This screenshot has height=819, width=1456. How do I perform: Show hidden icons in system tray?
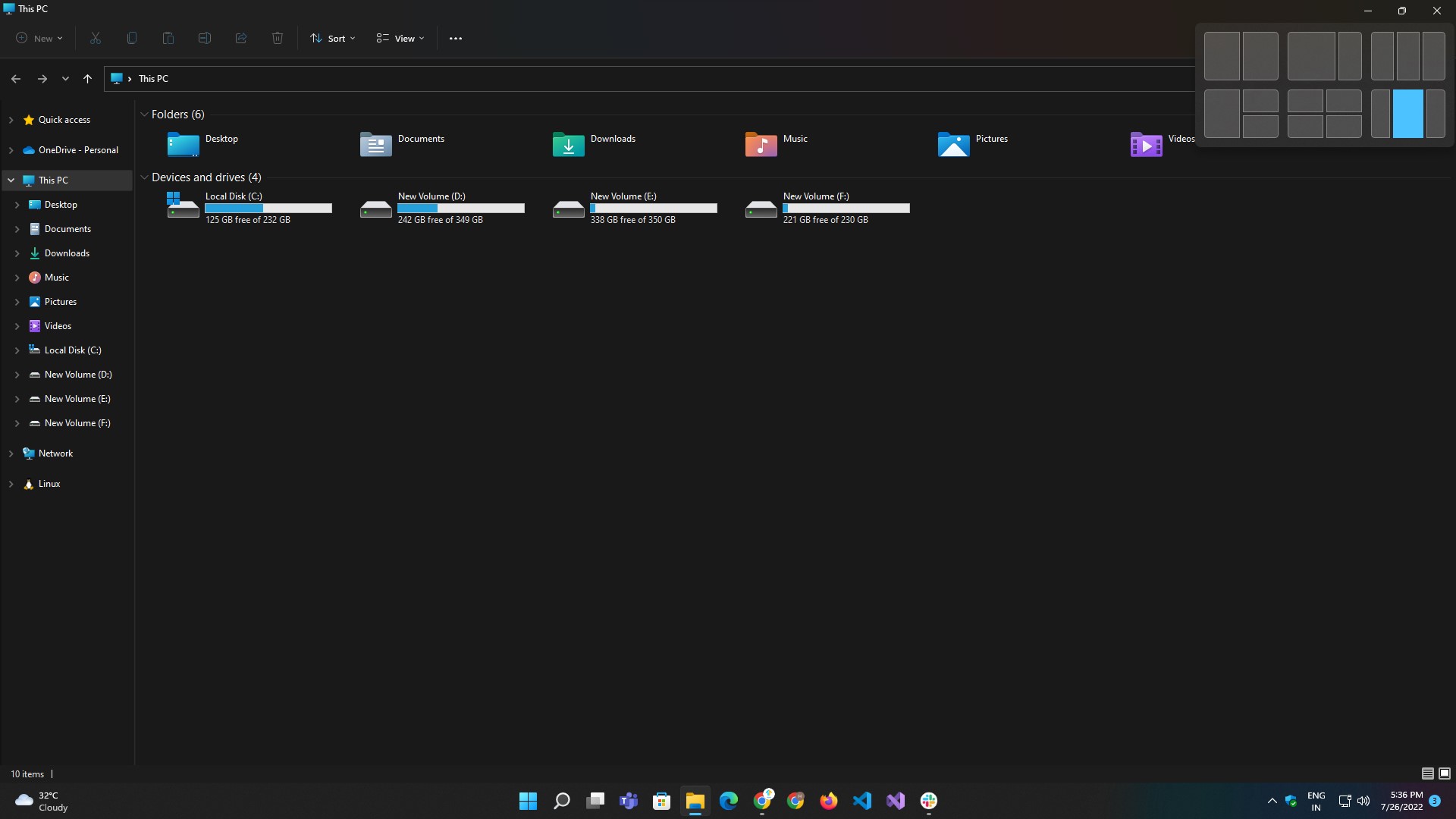point(1272,801)
